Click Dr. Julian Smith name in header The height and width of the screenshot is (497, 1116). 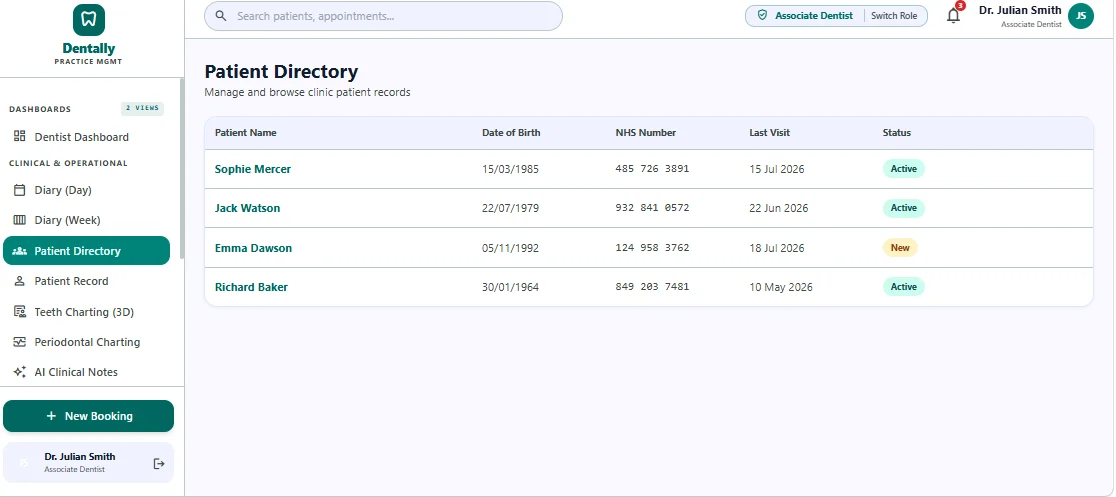[1020, 10]
